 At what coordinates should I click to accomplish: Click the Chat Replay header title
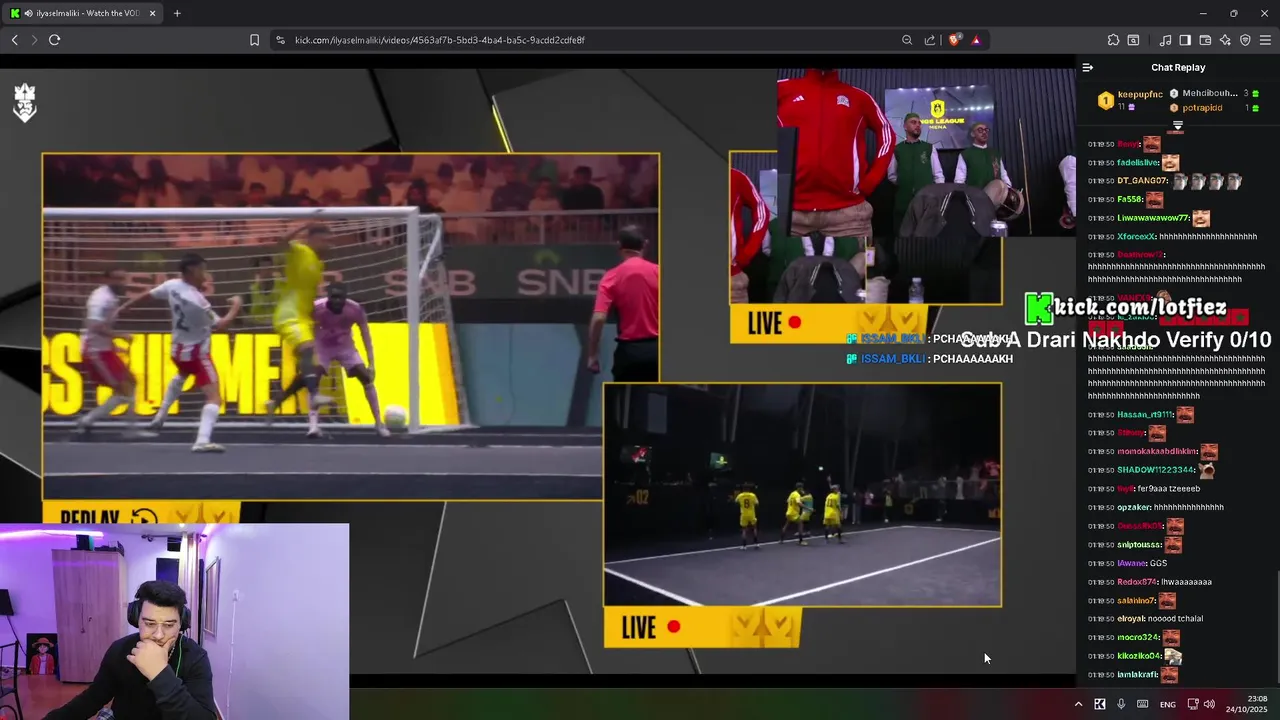coord(1178,68)
